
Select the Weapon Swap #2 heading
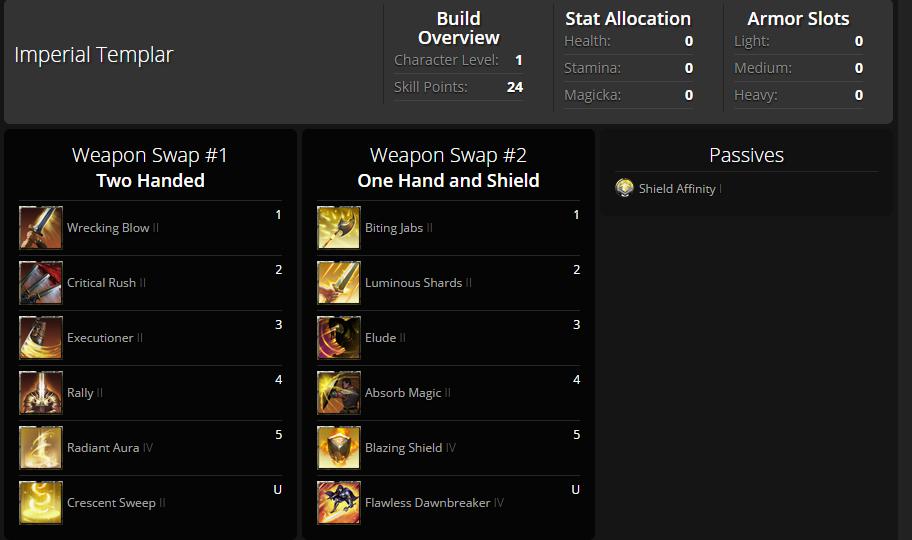coord(448,155)
